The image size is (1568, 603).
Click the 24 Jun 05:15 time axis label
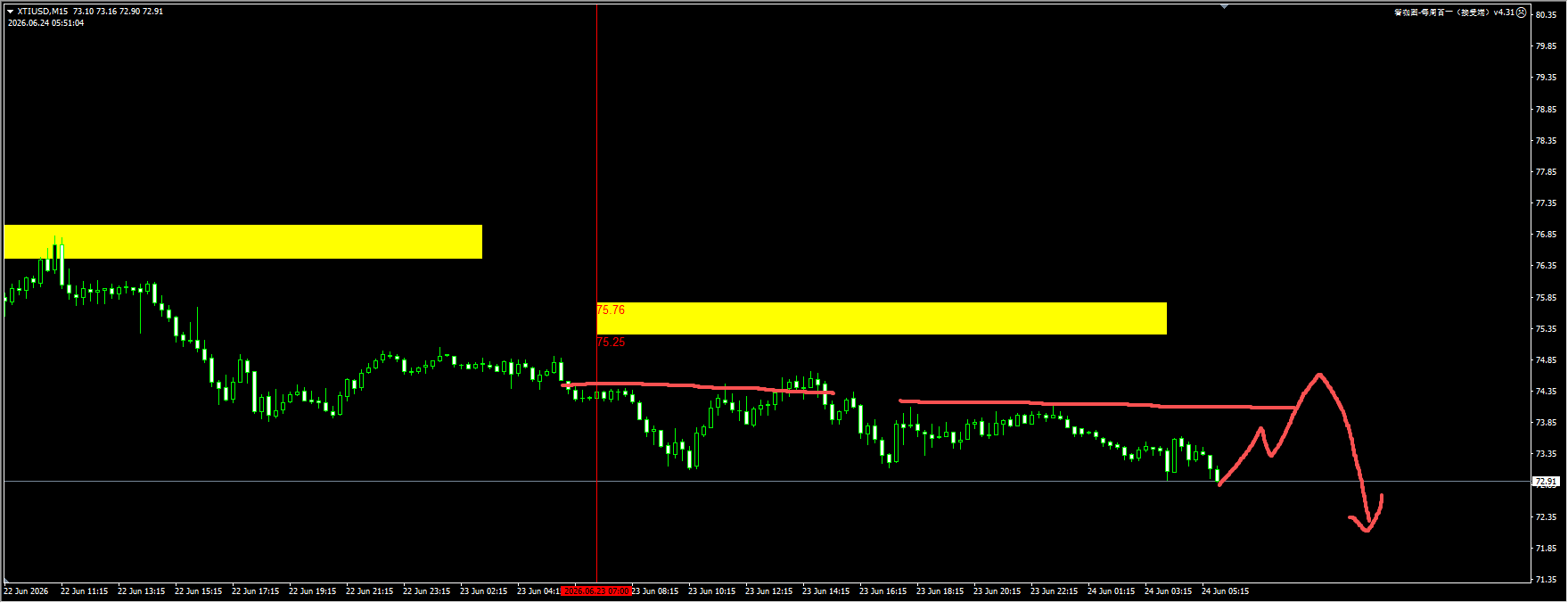click(1225, 591)
